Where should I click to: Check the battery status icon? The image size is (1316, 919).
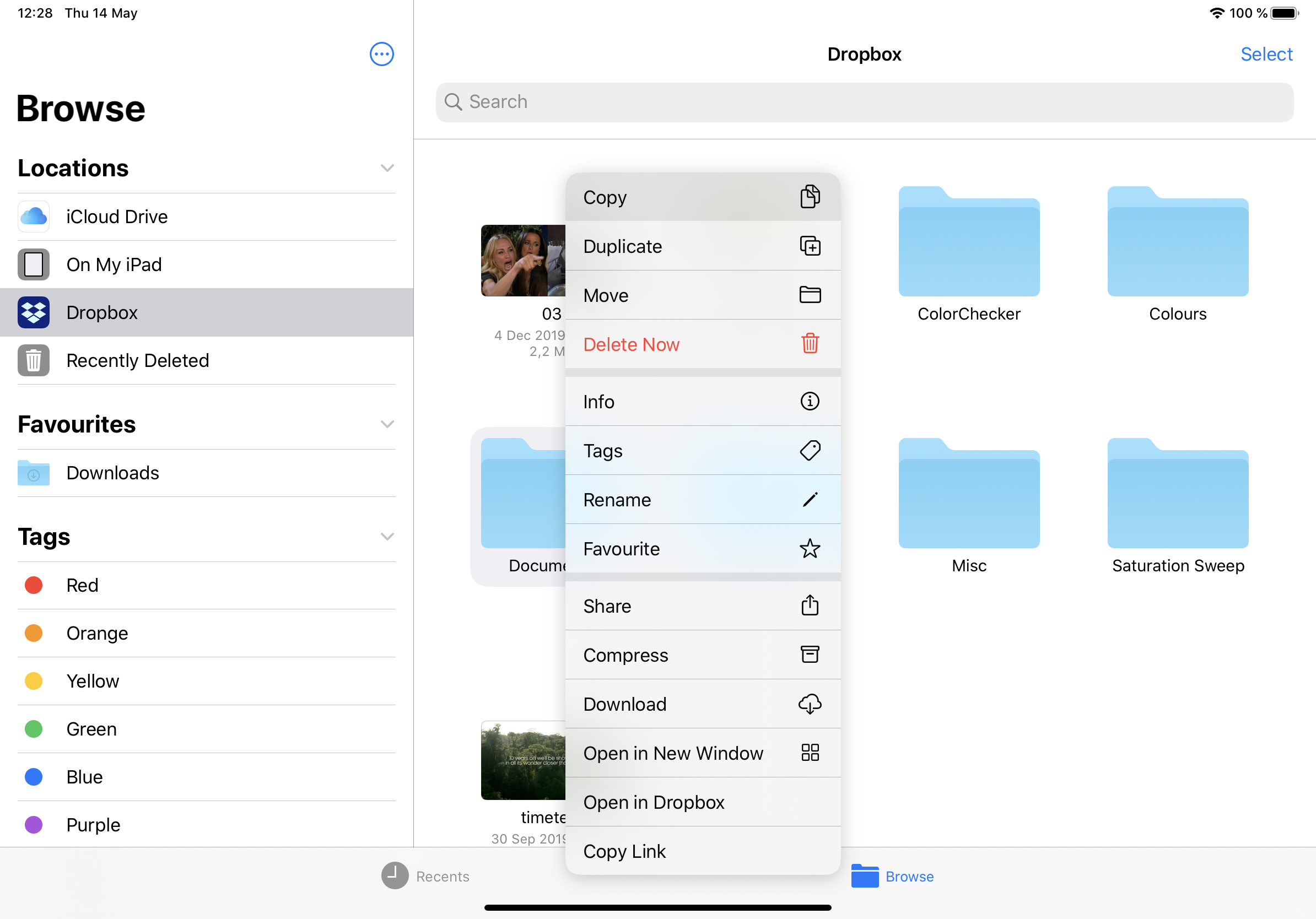(1285, 13)
